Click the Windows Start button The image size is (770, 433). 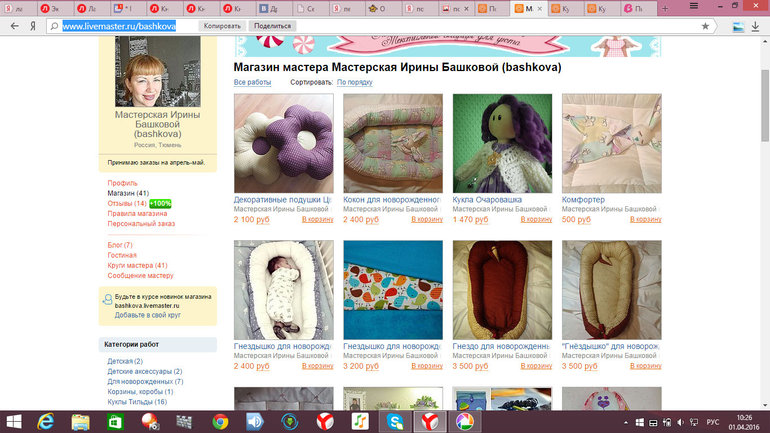14,421
